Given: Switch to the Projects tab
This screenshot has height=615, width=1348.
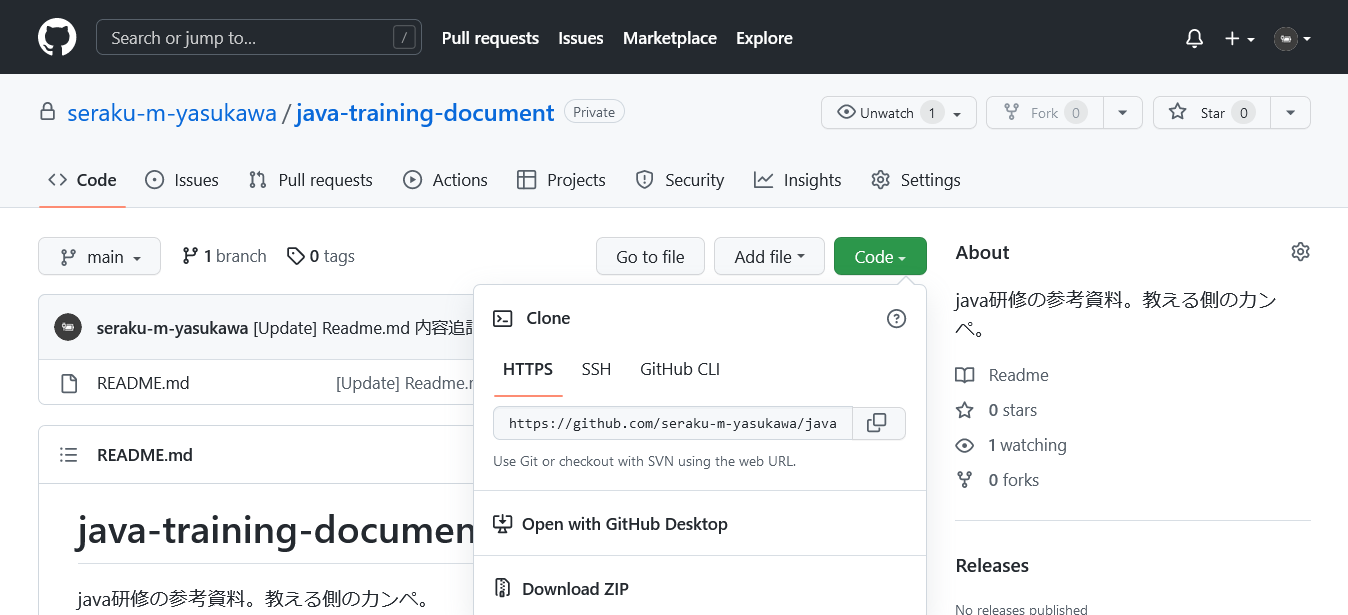Looking at the screenshot, I should coord(561,180).
